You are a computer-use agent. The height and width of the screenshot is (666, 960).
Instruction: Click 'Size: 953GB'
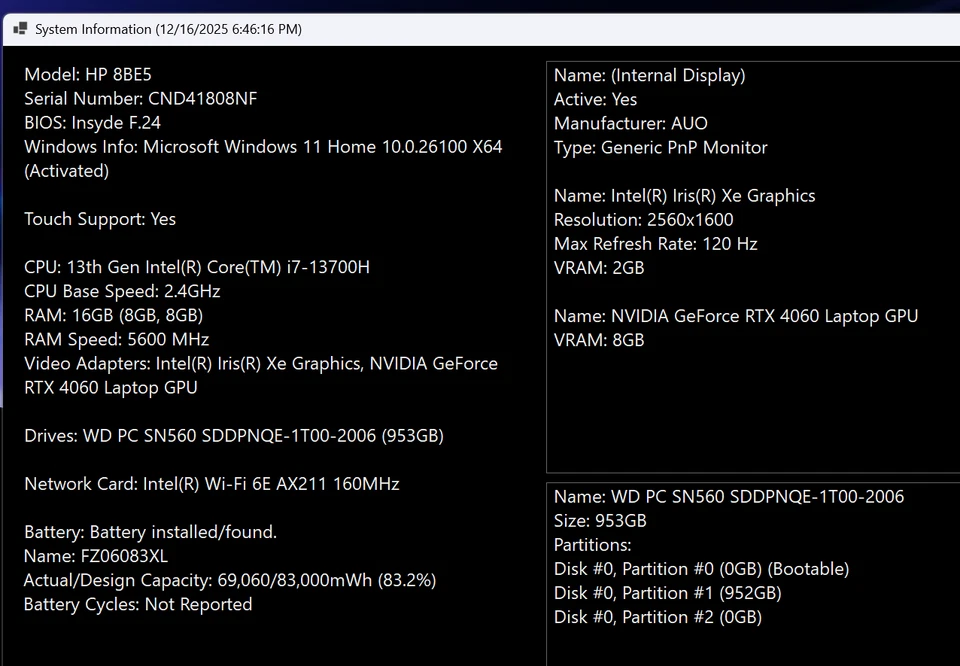pos(600,521)
